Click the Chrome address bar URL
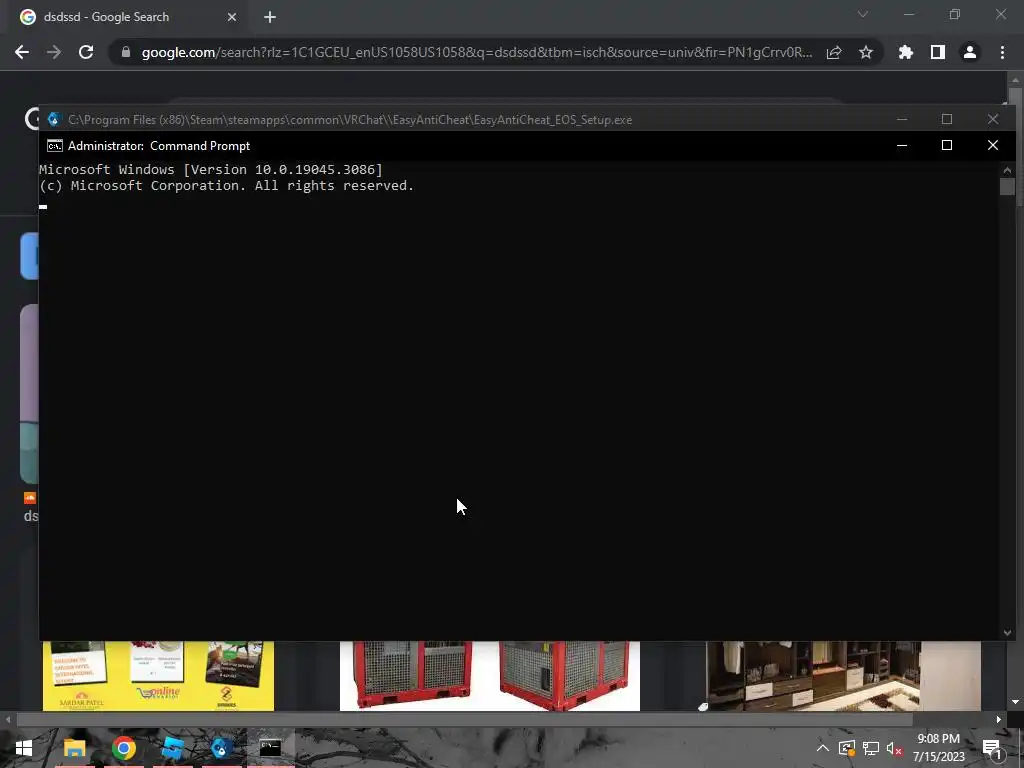This screenshot has height=768, width=1024. (477, 52)
